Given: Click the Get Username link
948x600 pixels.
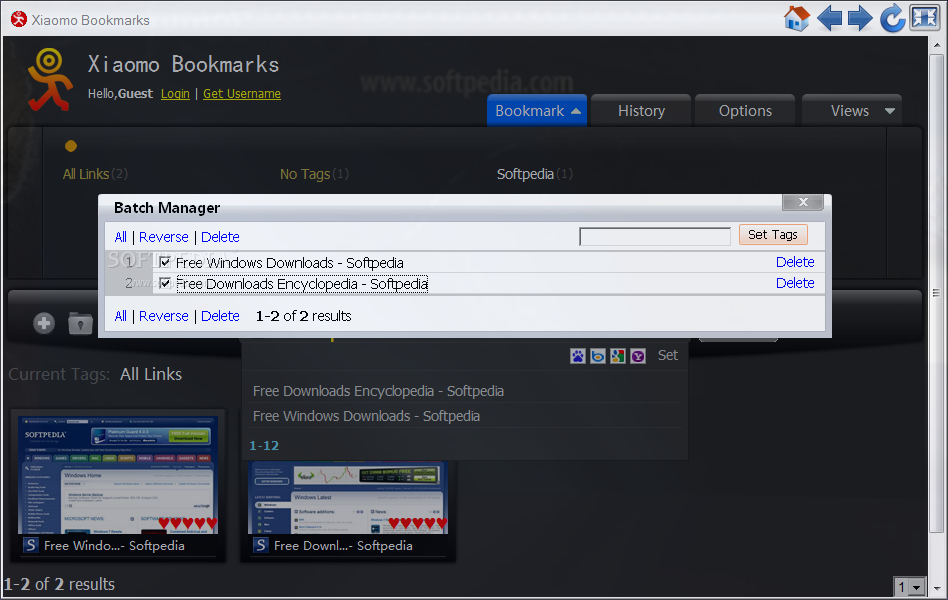Looking at the screenshot, I should point(242,94).
